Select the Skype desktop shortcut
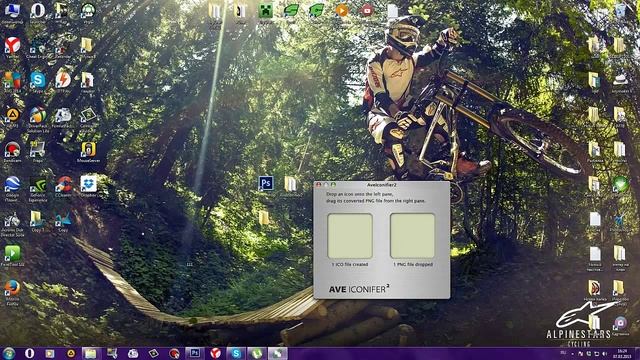The height and width of the screenshot is (360, 640). (38, 81)
